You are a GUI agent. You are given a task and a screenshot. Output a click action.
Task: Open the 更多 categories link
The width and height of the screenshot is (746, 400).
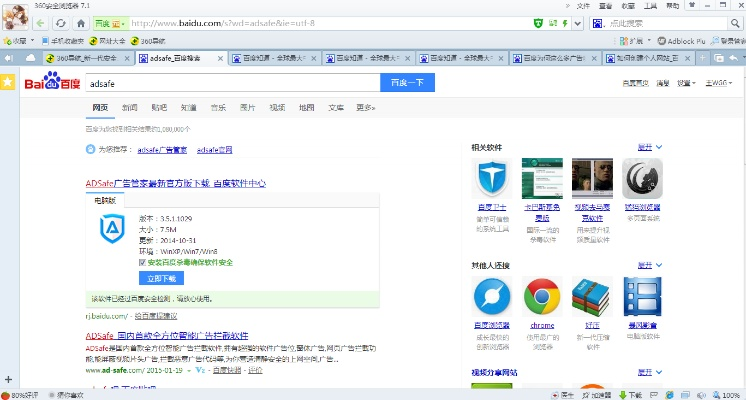tap(365, 107)
